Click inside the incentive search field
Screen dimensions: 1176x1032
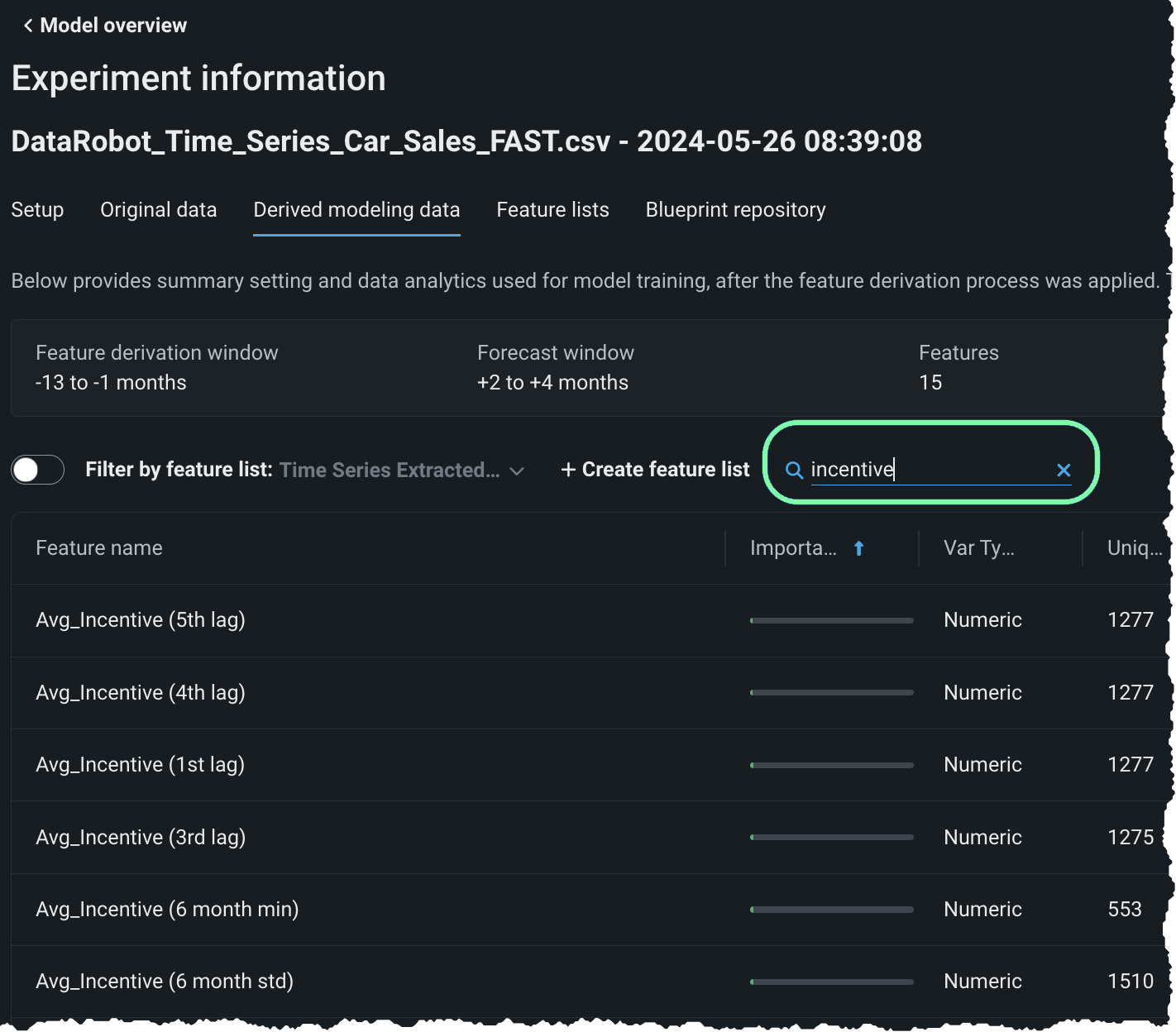tap(926, 470)
